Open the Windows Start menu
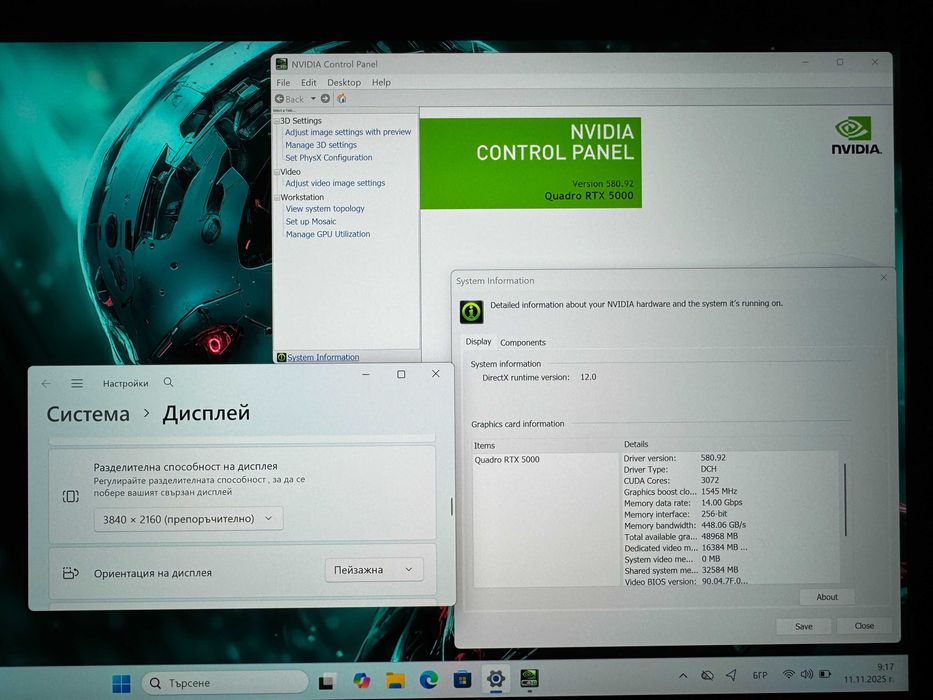933x700 pixels. [121, 683]
